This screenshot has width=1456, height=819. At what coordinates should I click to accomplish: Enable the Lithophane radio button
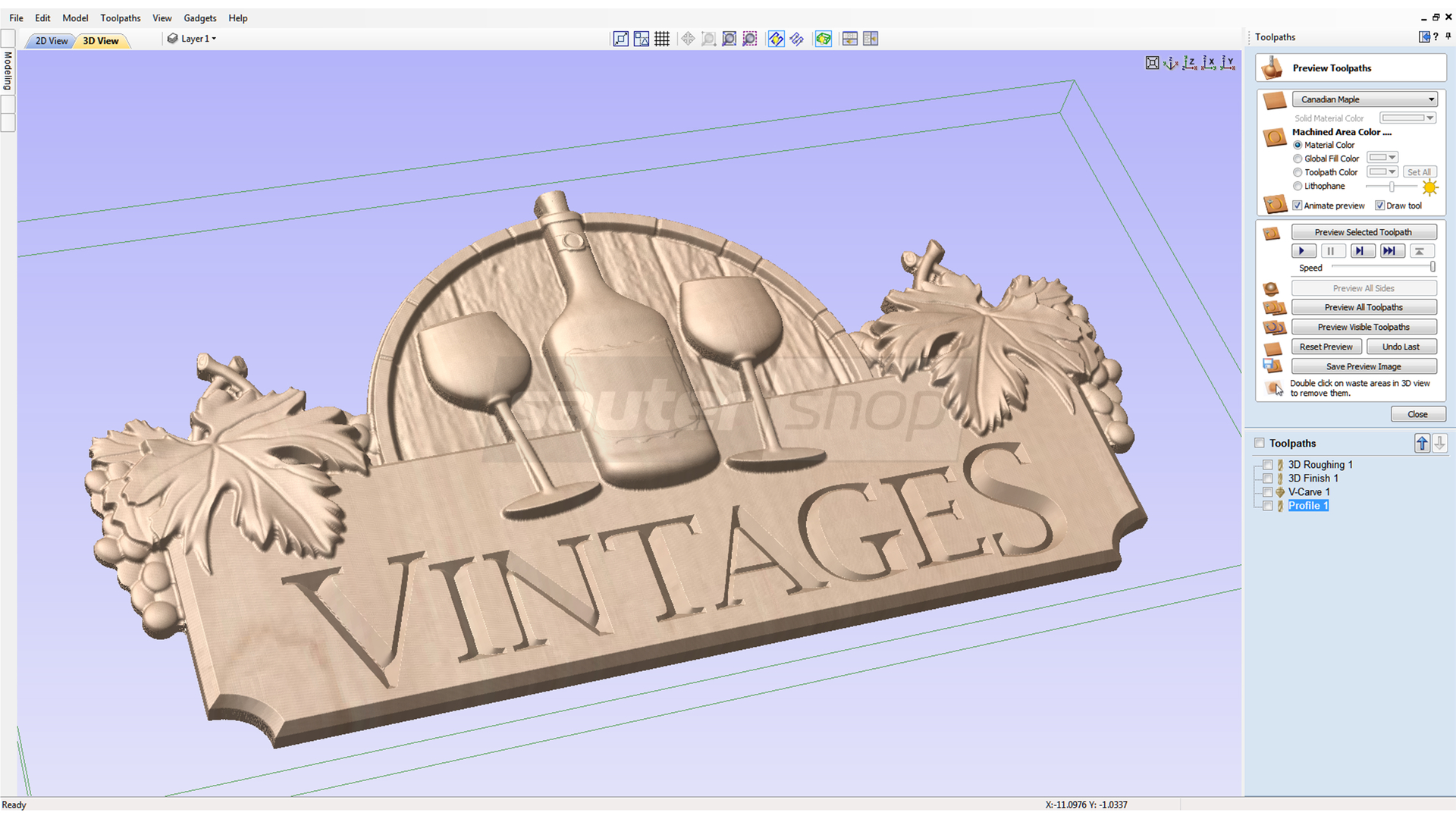1298,186
